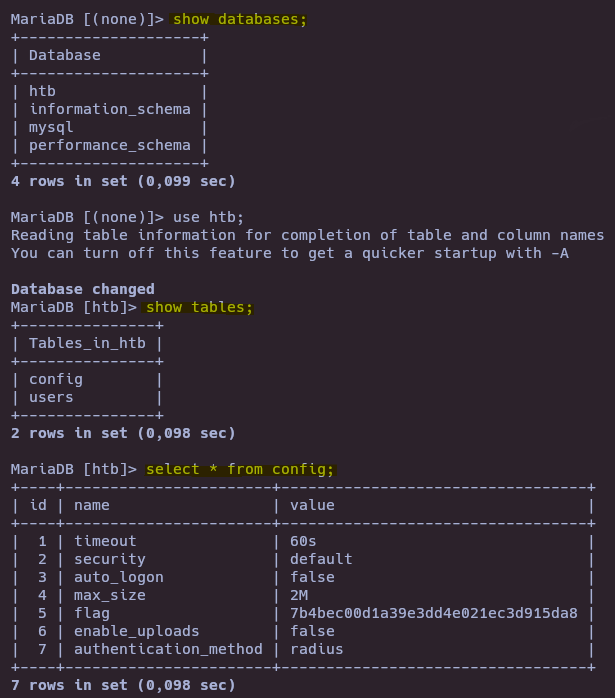The width and height of the screenshot is (615, 698).
Task: Click the flag hash value 7b4bec00d1a3...
Action: click(434, 613)
